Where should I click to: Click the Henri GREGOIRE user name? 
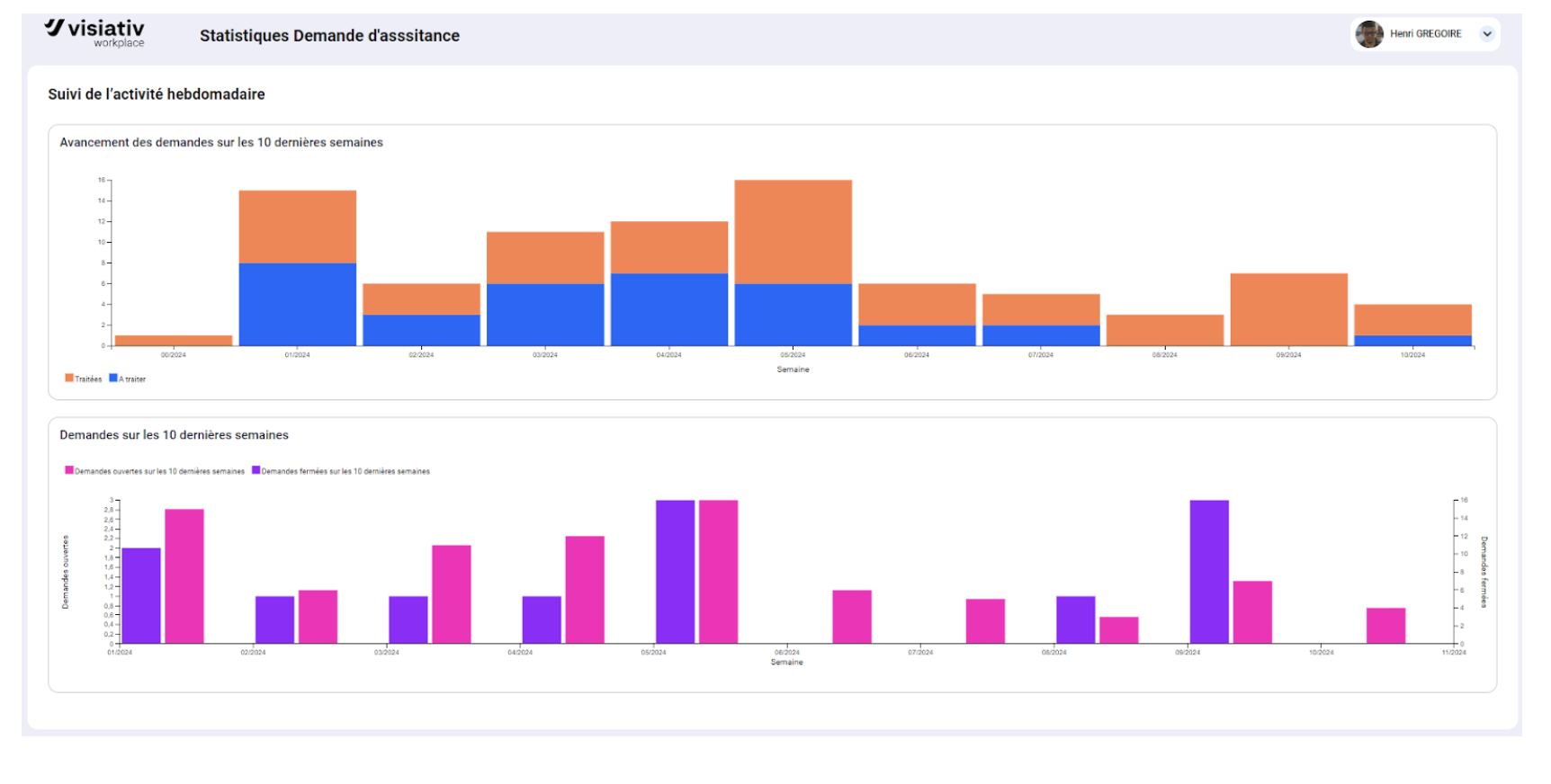click(1425, 34)
